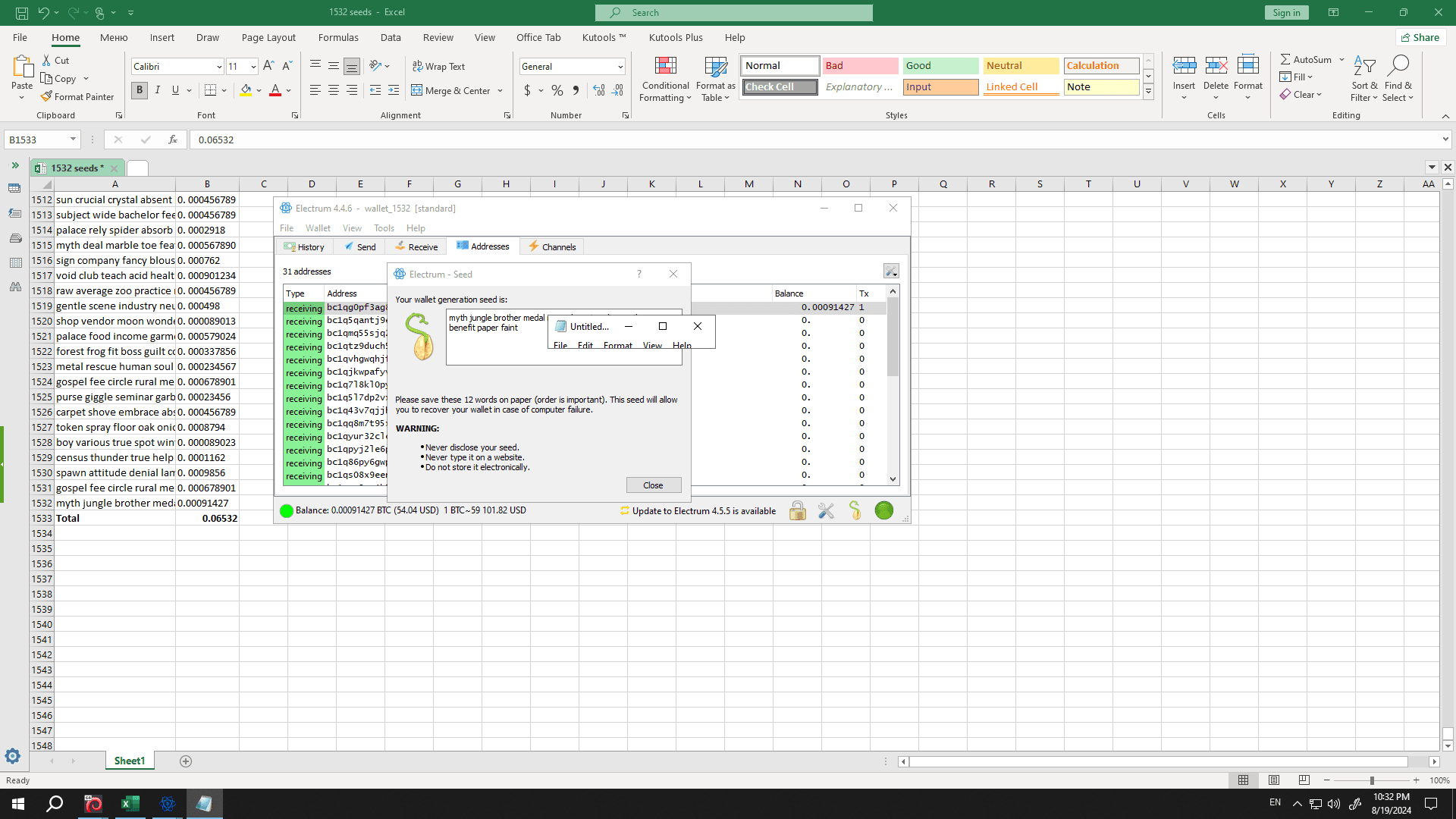Toggle Bold formatting in Font group
1456x819 pixels.
coord(140,91)
